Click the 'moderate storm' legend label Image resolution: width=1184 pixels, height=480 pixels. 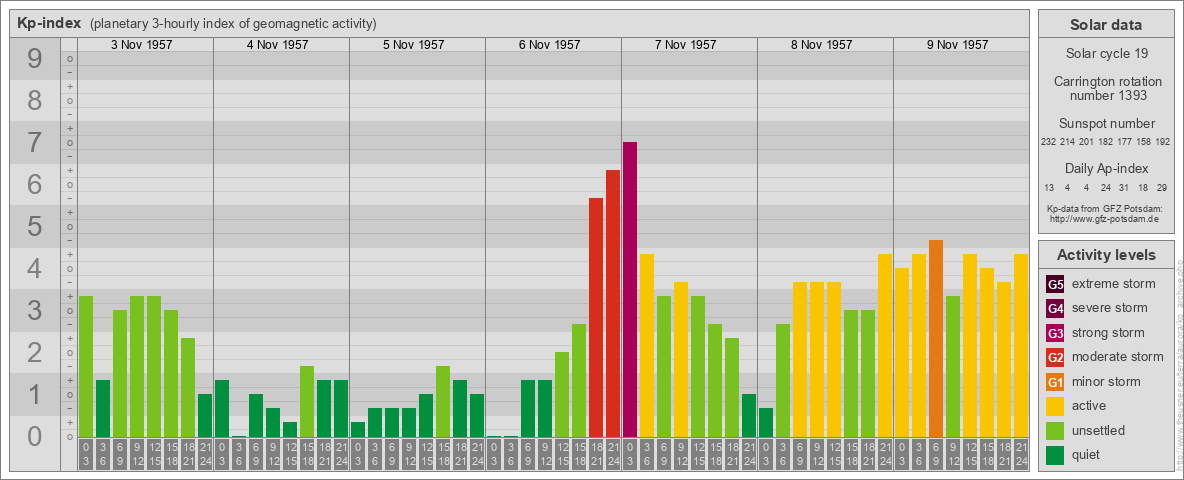(1118, 356)
